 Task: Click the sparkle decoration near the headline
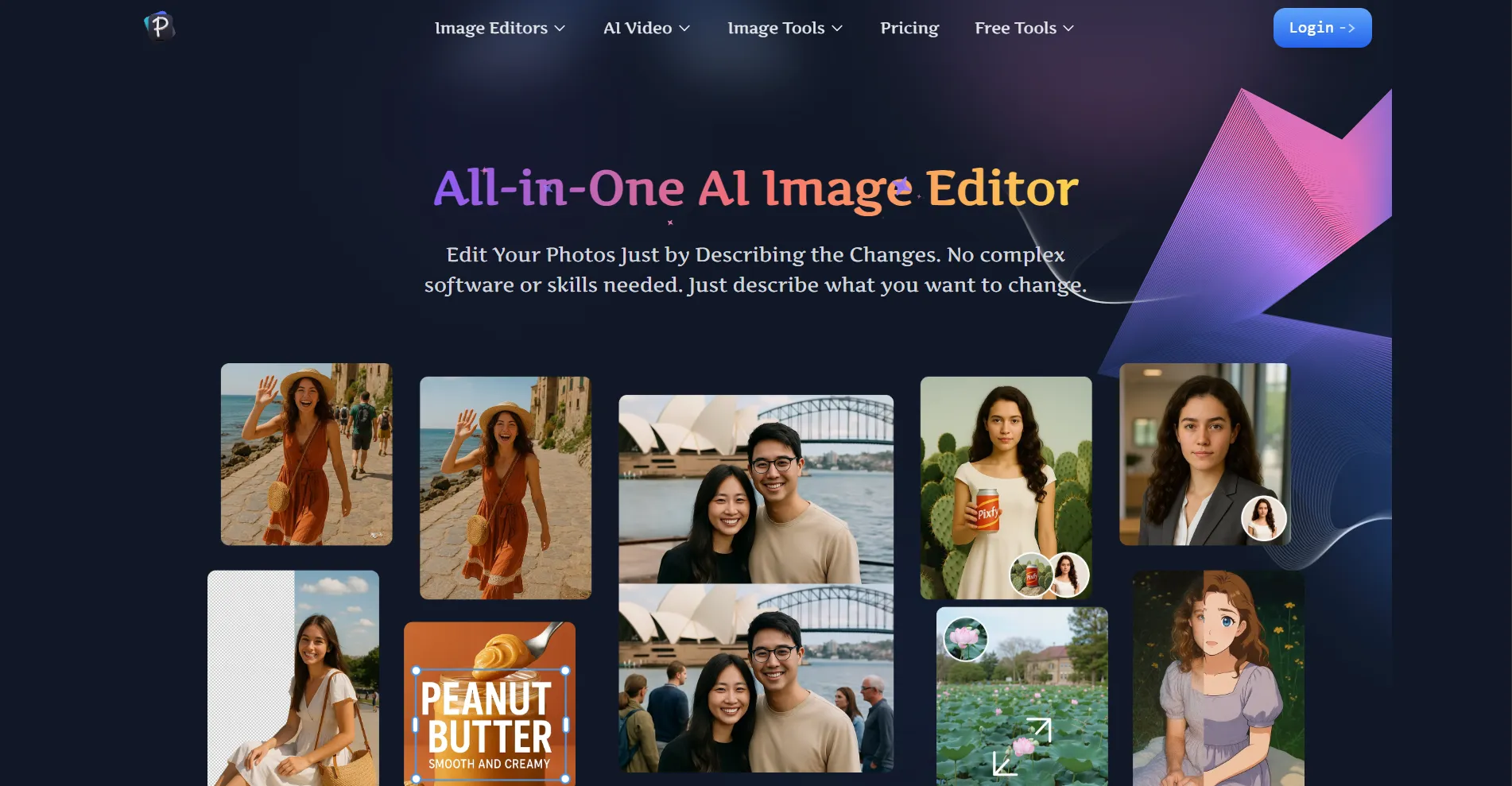point(903,184)
